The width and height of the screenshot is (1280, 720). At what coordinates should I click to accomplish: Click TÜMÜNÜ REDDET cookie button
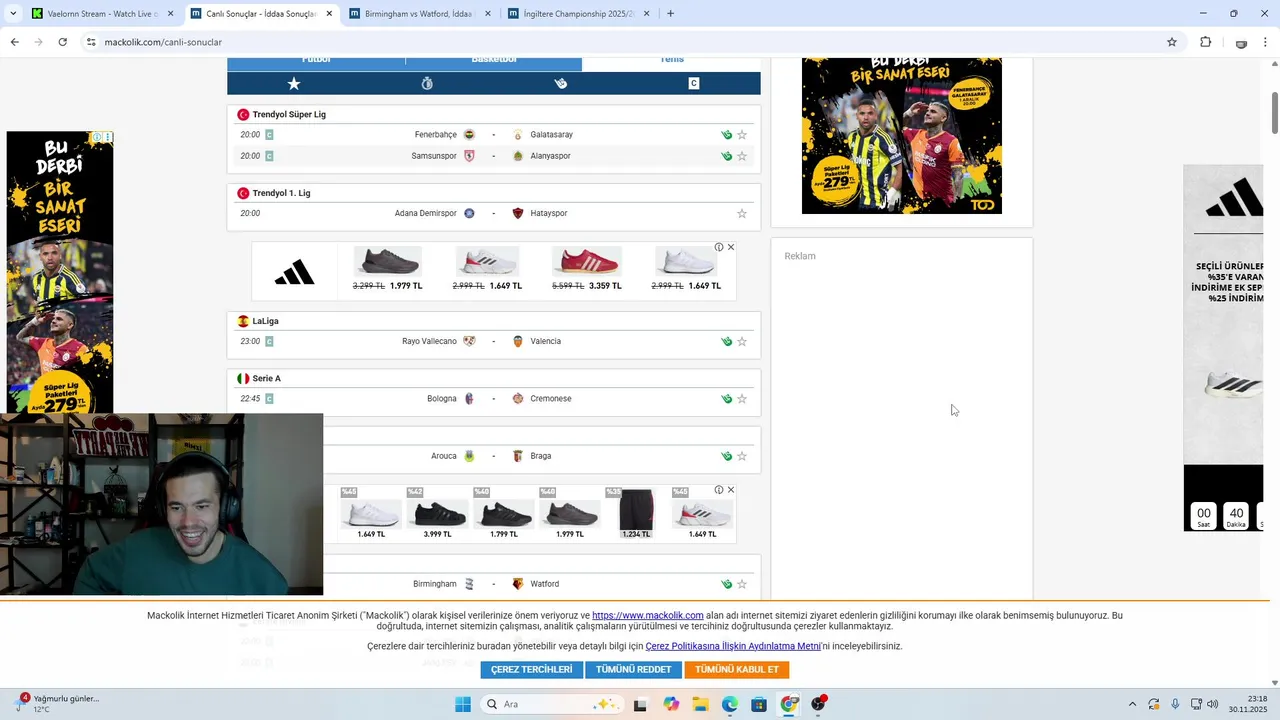[x=634, y=670]
